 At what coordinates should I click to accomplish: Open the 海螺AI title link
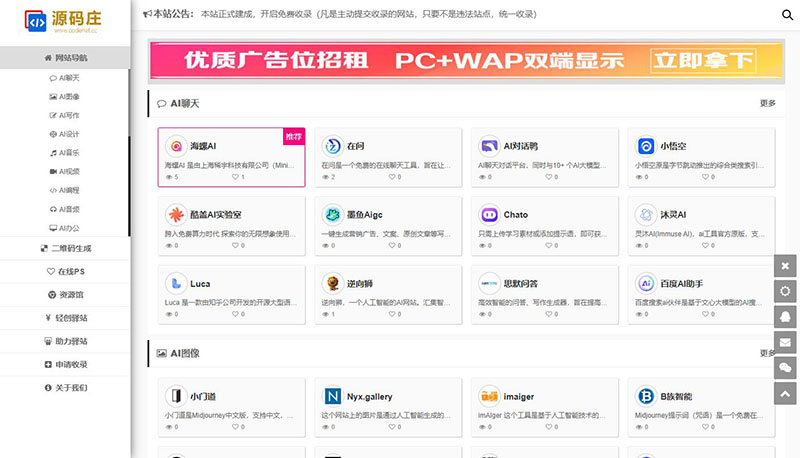pyautogui.click(x=203, y=146)
